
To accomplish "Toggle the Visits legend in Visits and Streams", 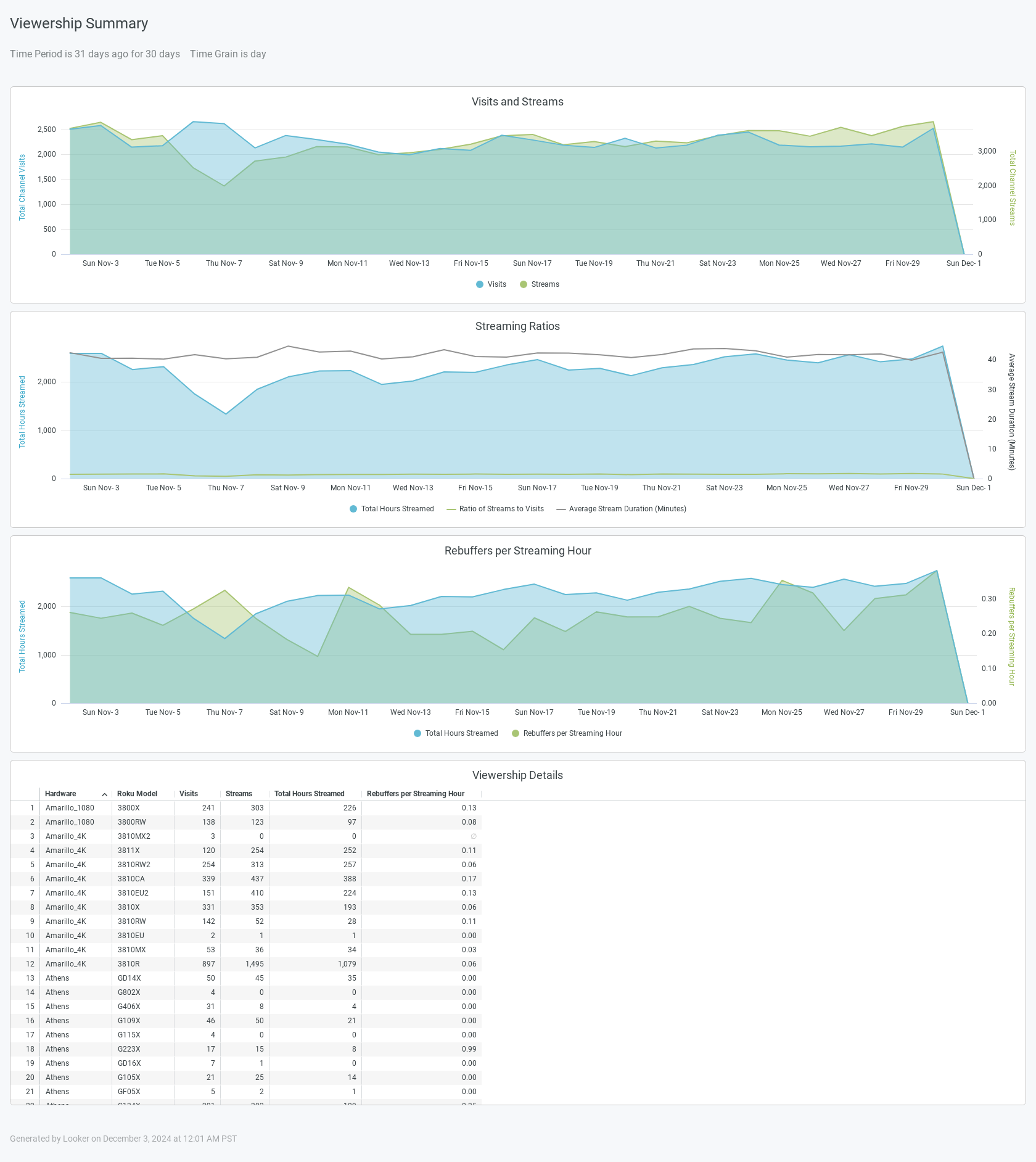I will [x=491, y=284].
